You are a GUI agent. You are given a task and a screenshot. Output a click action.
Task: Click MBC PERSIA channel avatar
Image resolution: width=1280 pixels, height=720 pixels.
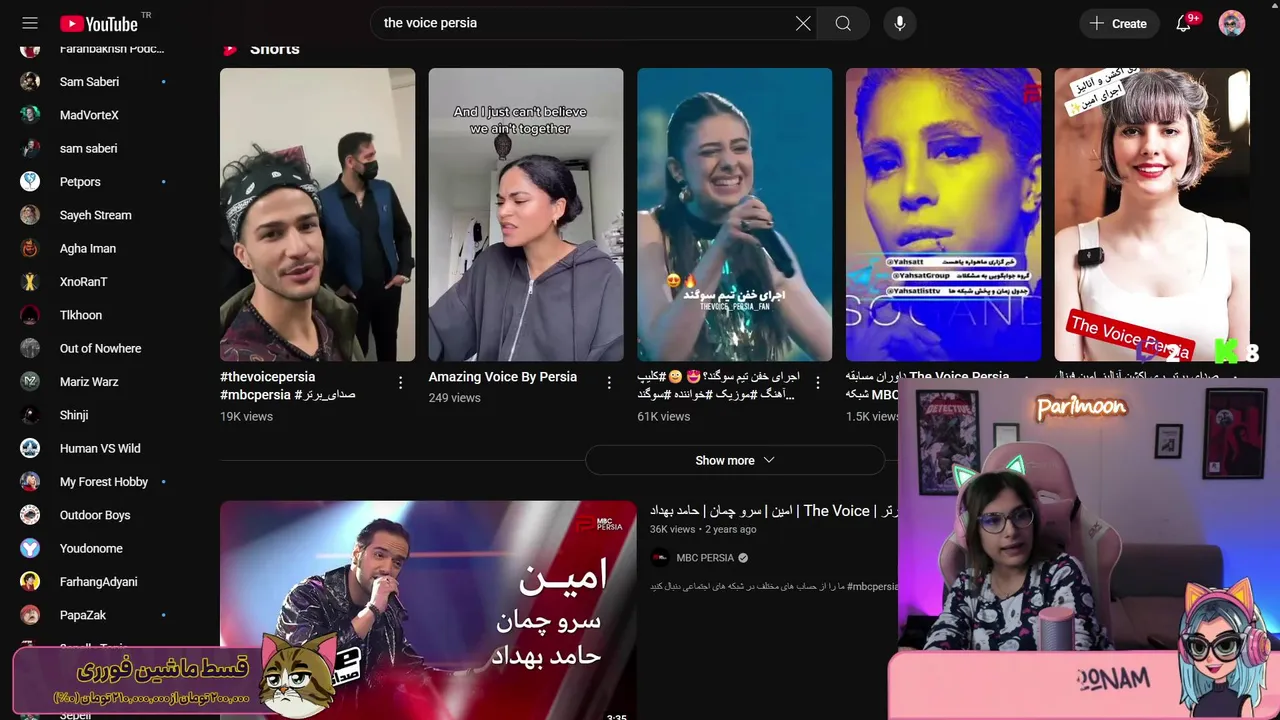point(660,558)
